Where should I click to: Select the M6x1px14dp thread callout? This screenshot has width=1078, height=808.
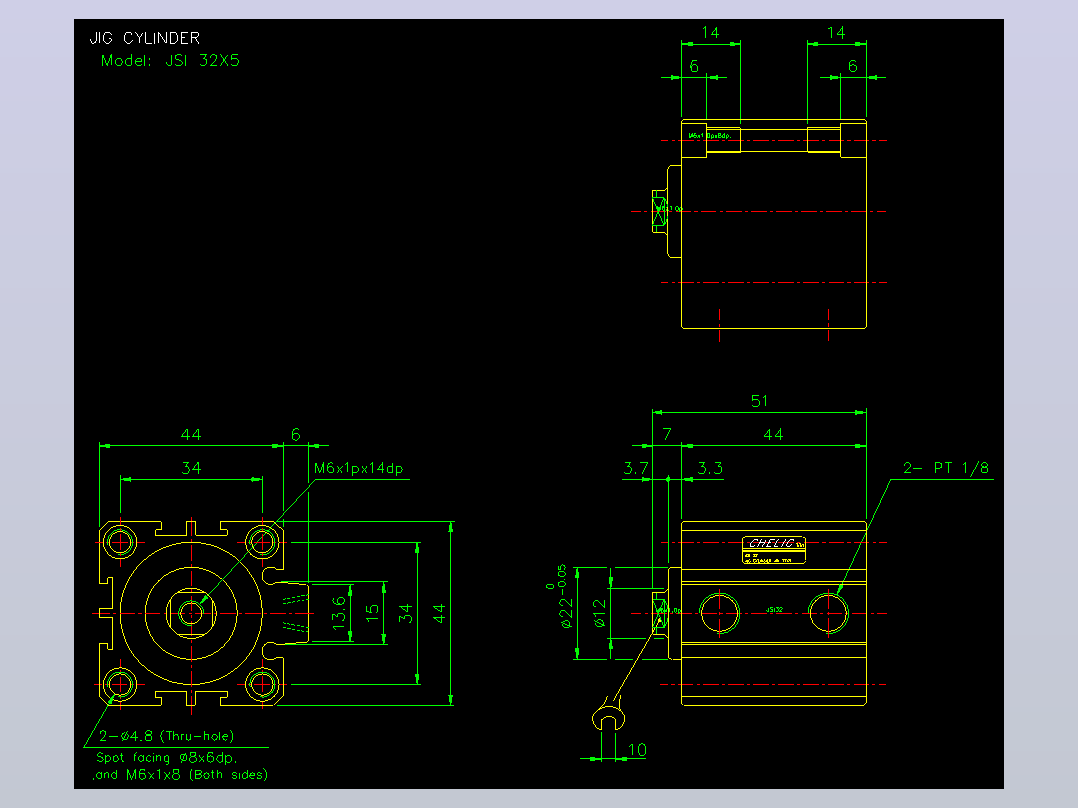pos(358,468)
